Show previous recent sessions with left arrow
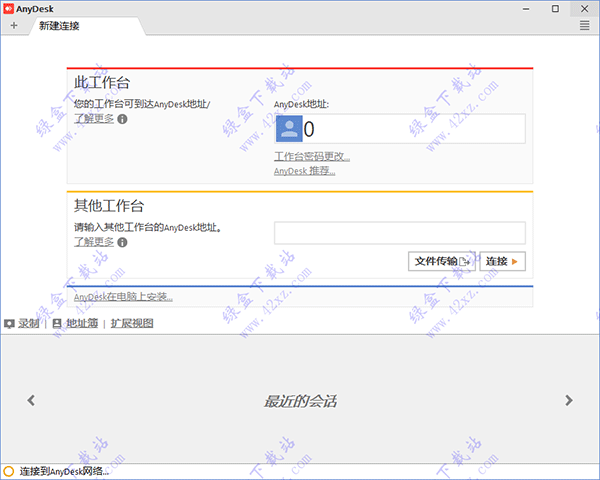The height and width of the screenshot is (480, 600). point(31,400)
